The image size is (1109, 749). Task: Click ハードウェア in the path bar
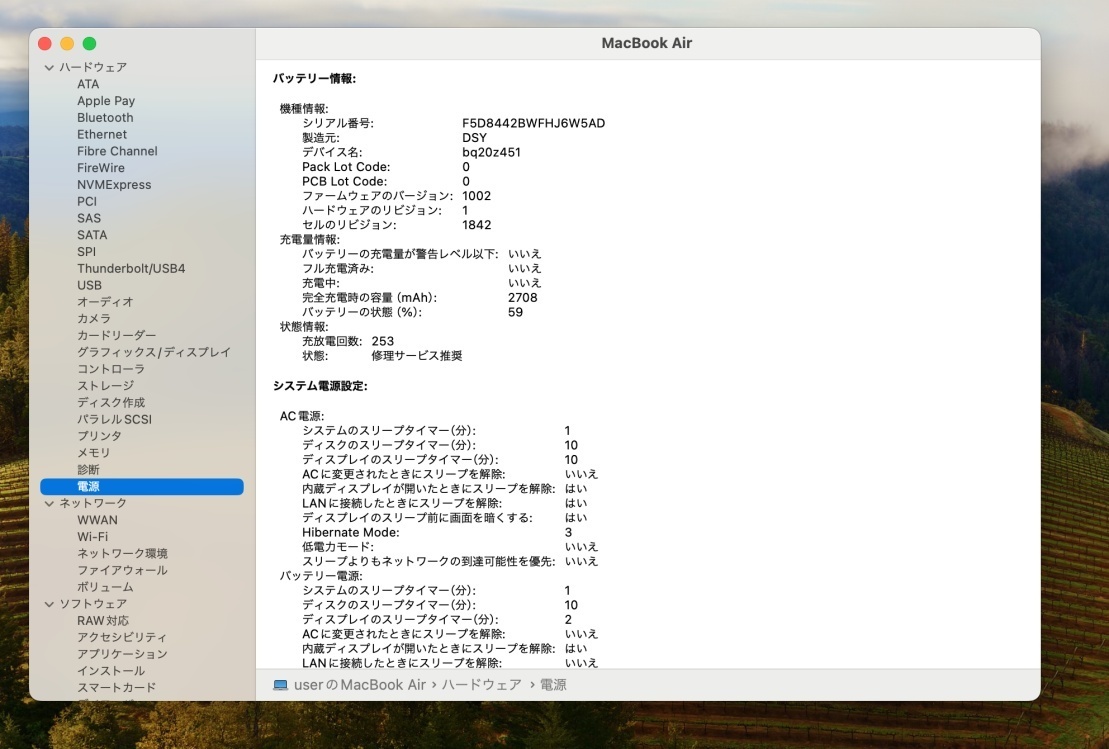pos(481,685)
